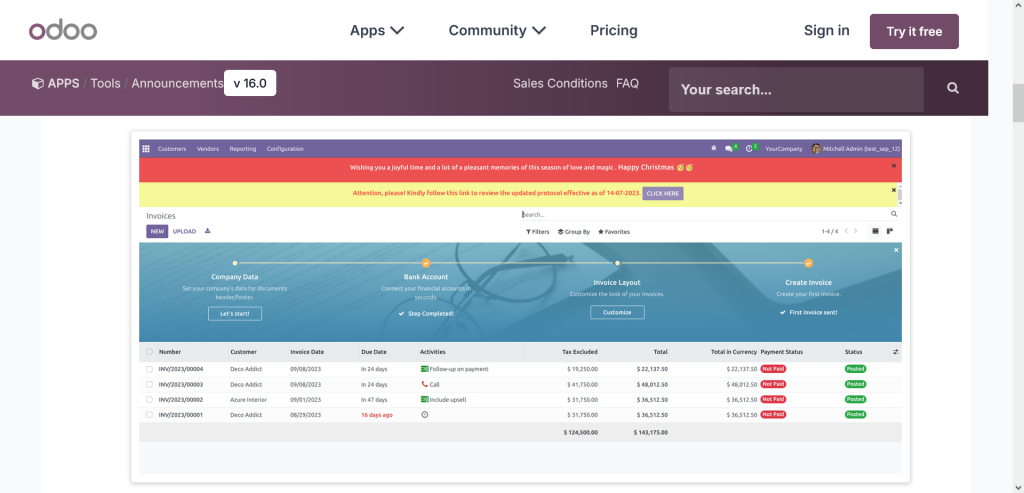Tick the checkbox for INV/2023/00004
Screen dimensions: 1024x493
[x=150, y=369]
